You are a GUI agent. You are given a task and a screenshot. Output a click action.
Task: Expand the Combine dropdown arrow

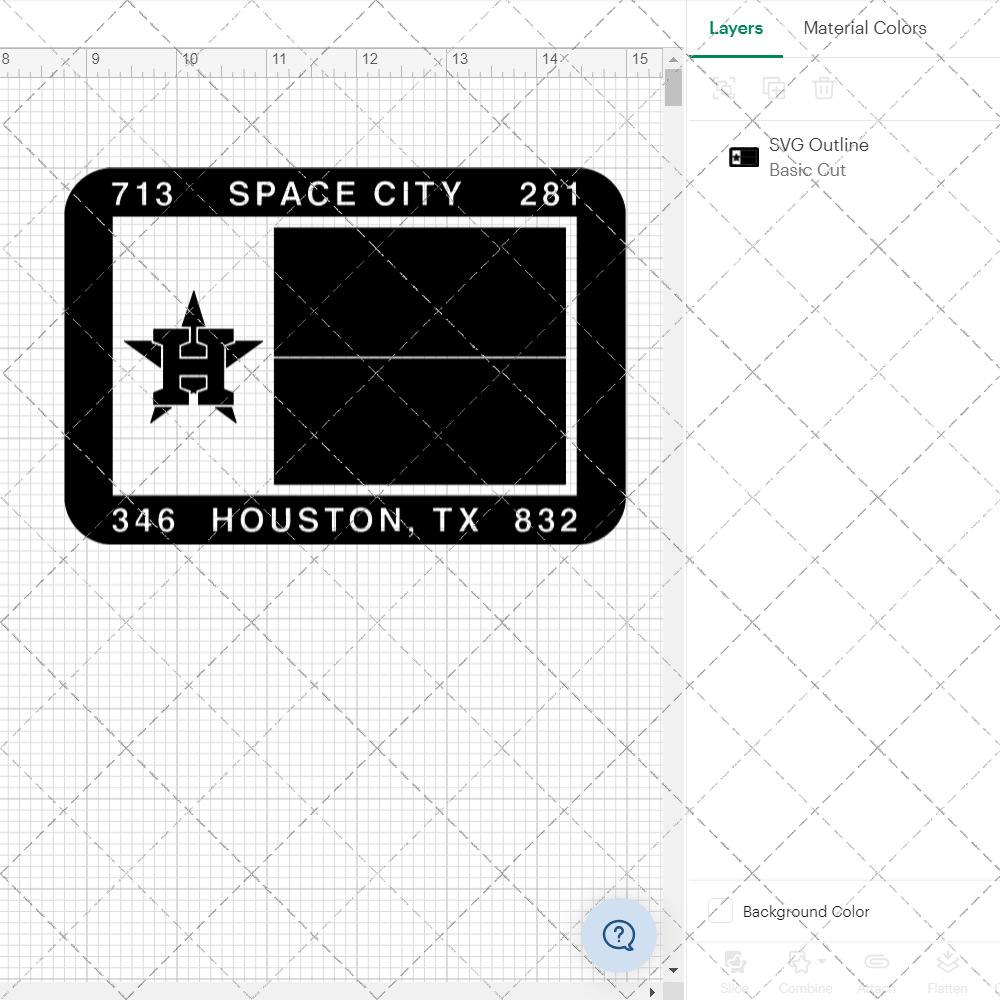point(822,961)
